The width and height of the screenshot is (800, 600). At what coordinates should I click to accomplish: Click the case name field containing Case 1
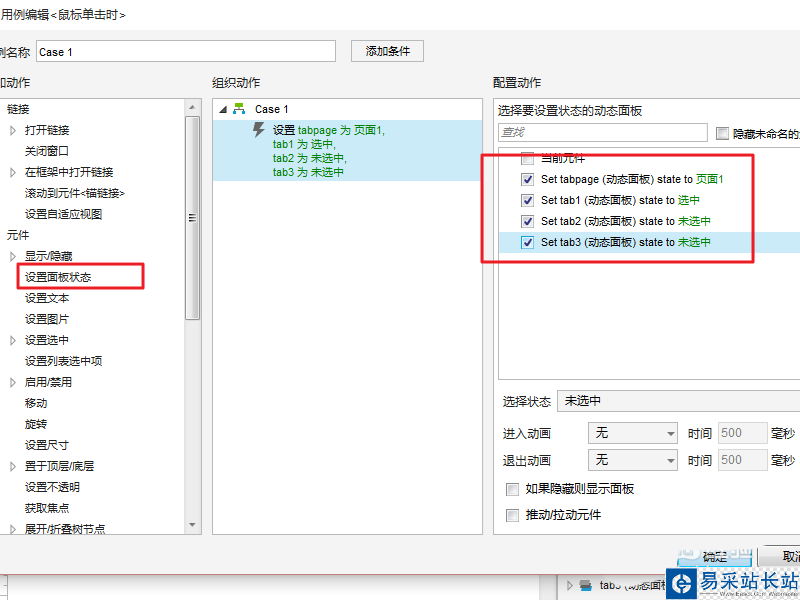click(185, 51)
